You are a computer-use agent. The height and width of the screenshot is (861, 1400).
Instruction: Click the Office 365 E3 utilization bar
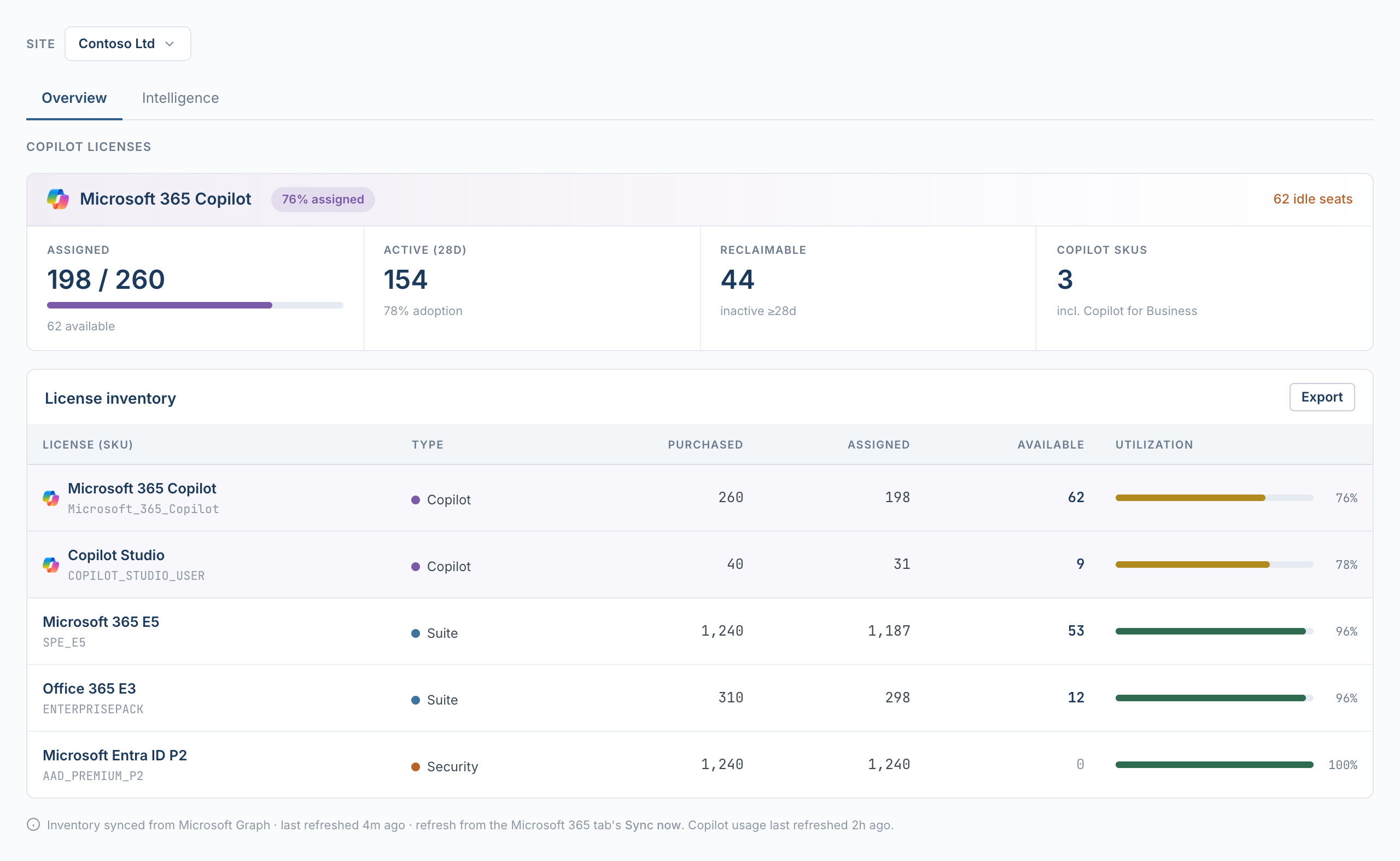[x=1214, y=697]
